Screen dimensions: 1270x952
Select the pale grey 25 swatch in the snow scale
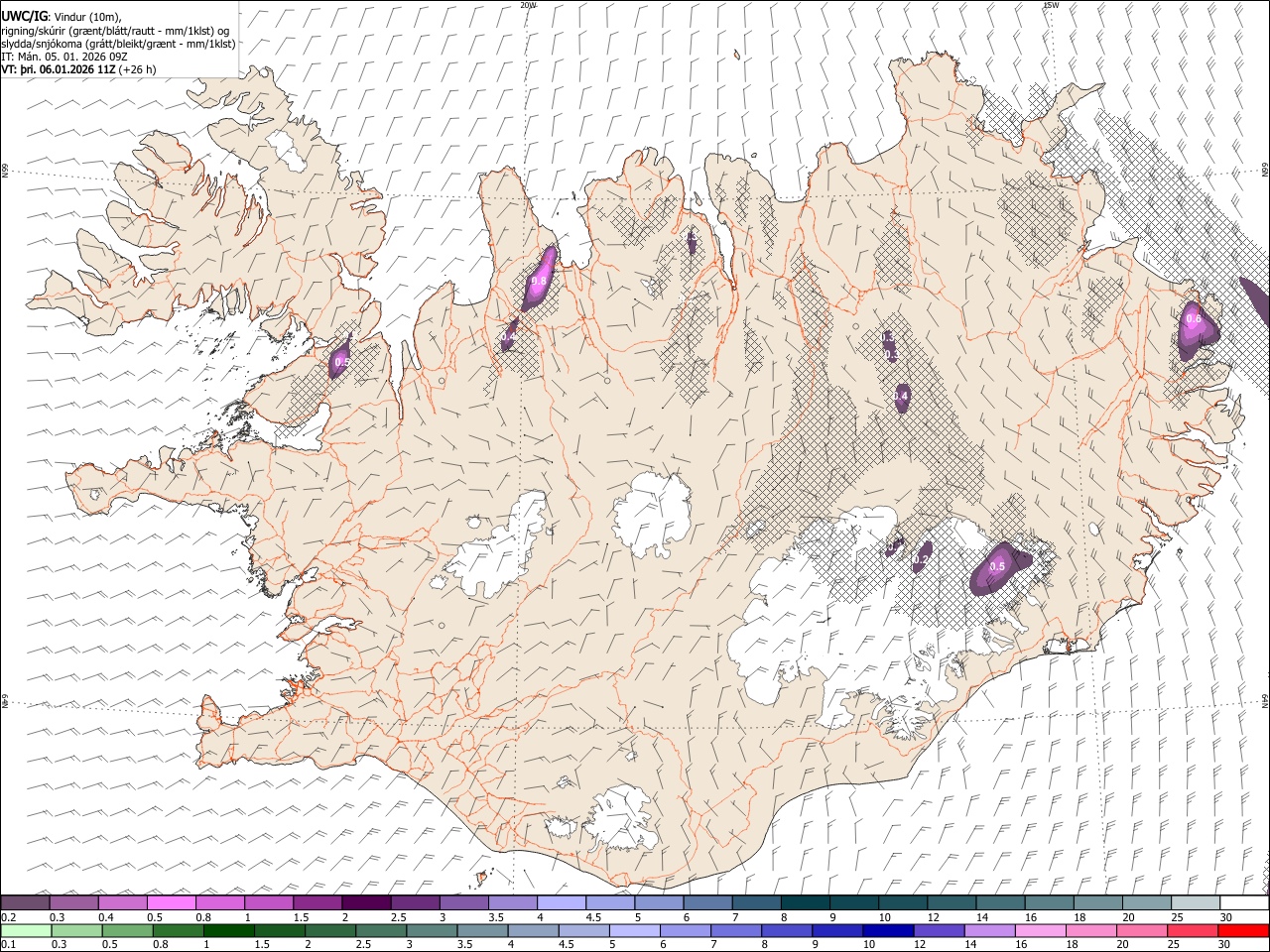pyautogui.click(x=1196, y=902)
